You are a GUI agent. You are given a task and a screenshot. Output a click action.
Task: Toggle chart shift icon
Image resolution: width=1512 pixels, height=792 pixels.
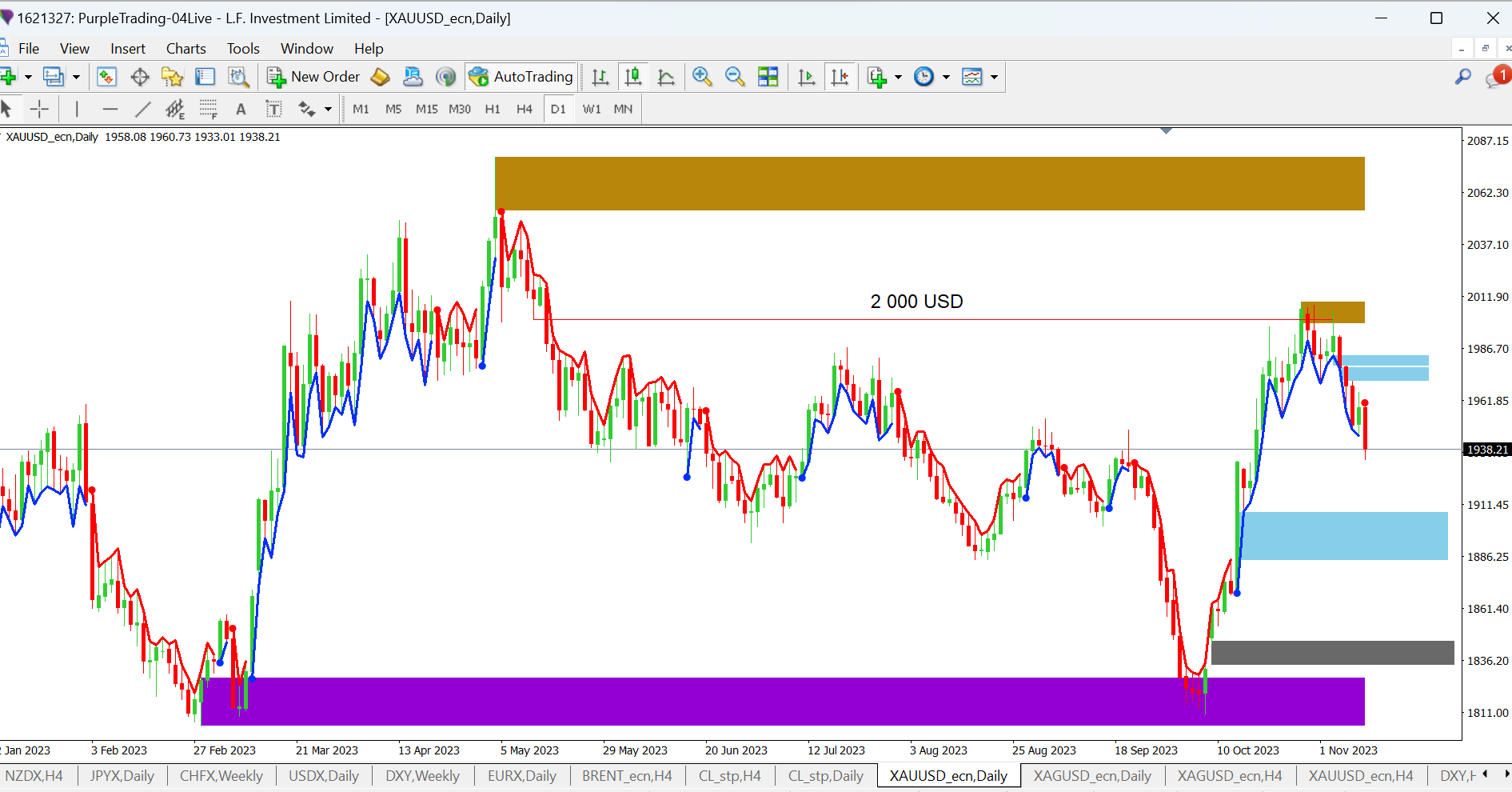840,77
